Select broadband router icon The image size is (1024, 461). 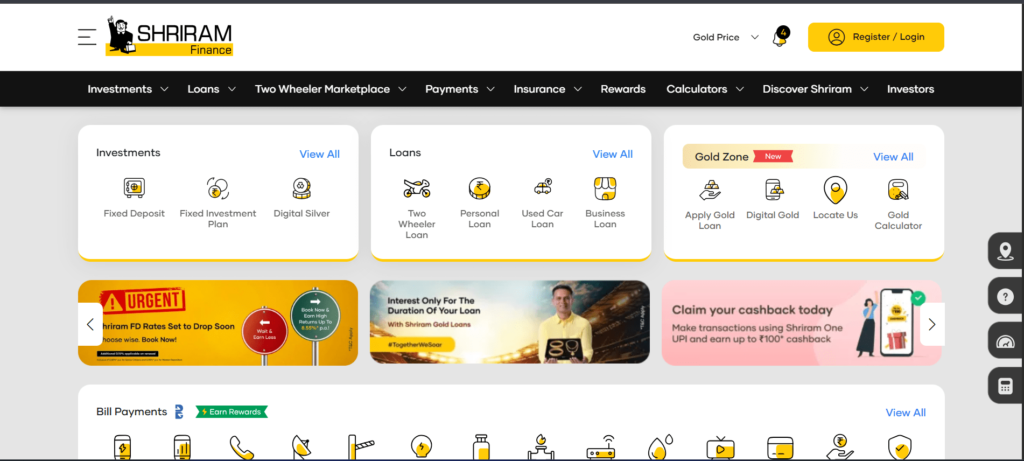tap(601, 449)
